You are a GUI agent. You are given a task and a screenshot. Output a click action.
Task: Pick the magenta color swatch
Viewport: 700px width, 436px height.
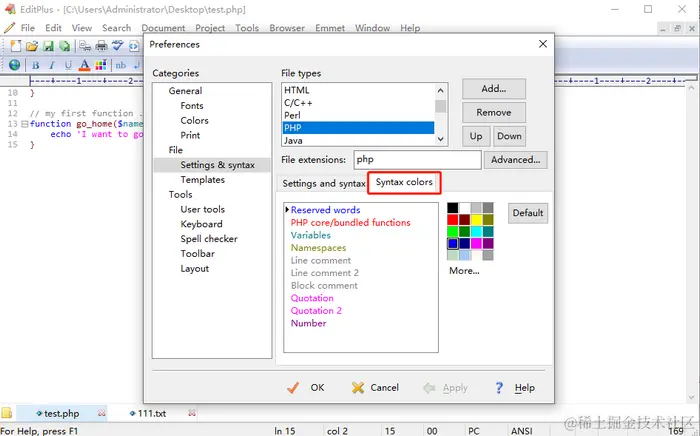(476, 243)
